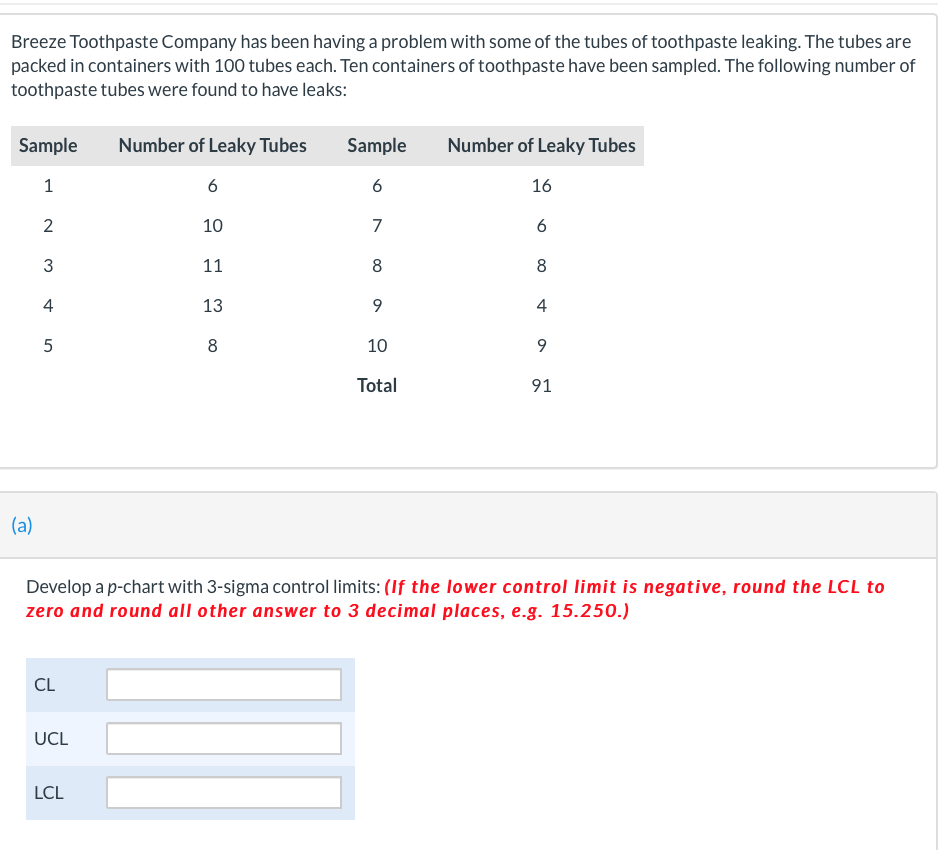The width and height of the screenshot is (938, 850).
Task: Click leaky tubes value 9 for sample 10
Action: (541, 346)
